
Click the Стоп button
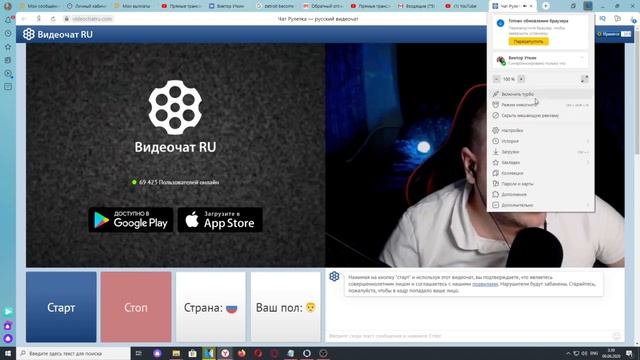pyautogui.click(x=136, y=307)
